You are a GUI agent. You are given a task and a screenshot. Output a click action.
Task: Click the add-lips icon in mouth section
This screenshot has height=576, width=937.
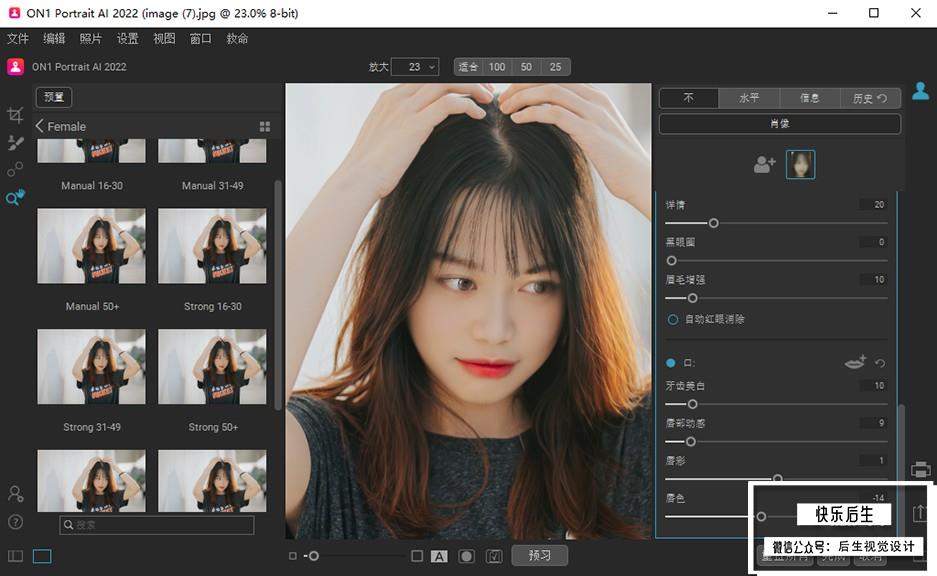pyautogui.click(x=855, y=362)
